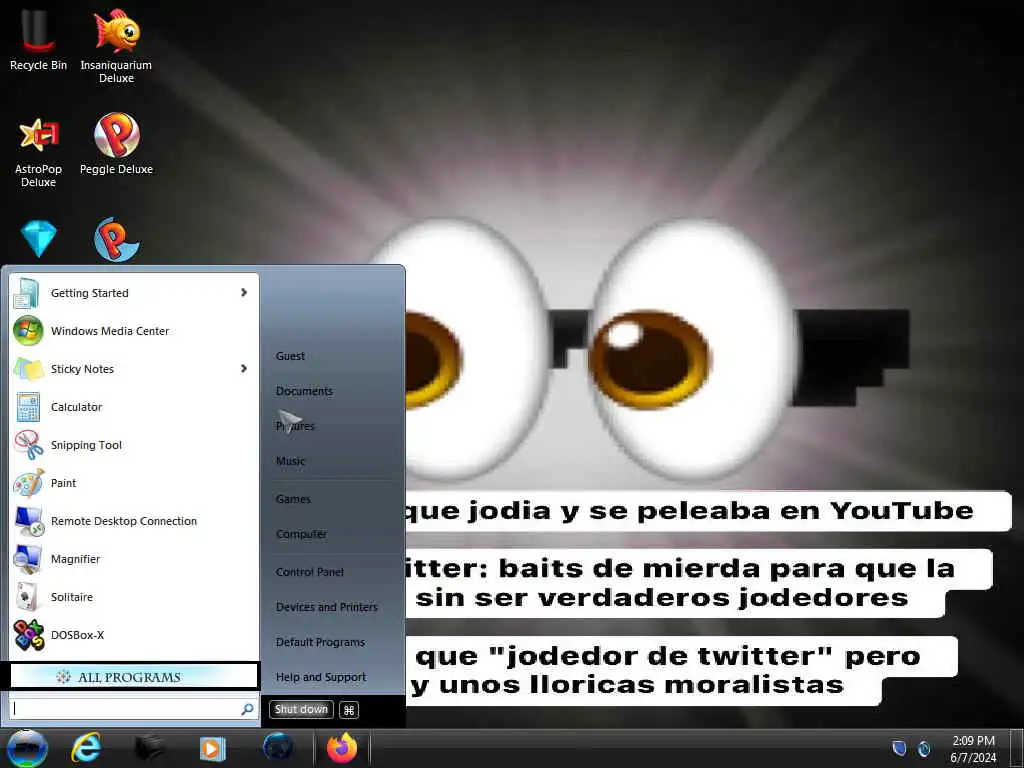The width and height of the screenshot is (1024, 768).
Task: Launch Firefox from the taskbar
Action: click(342, 747)
